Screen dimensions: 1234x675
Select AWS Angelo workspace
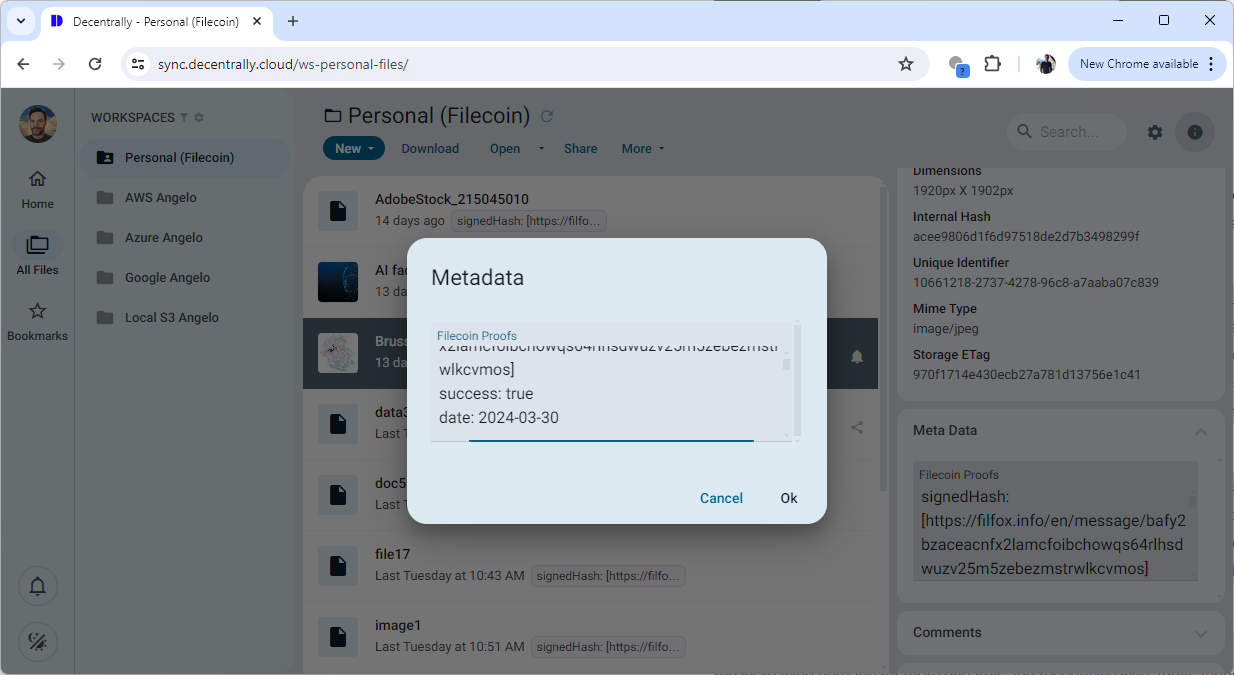coord(160,198)
